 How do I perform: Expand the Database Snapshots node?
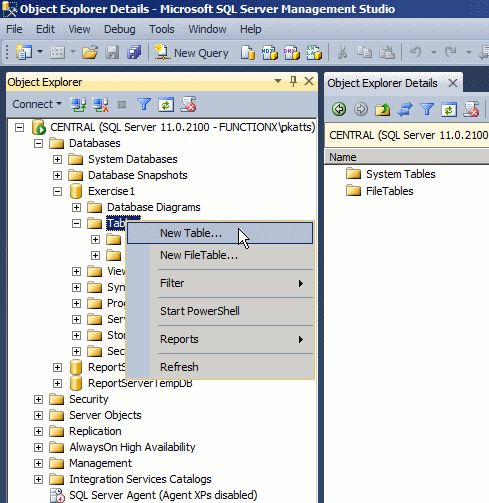(58, 175)
